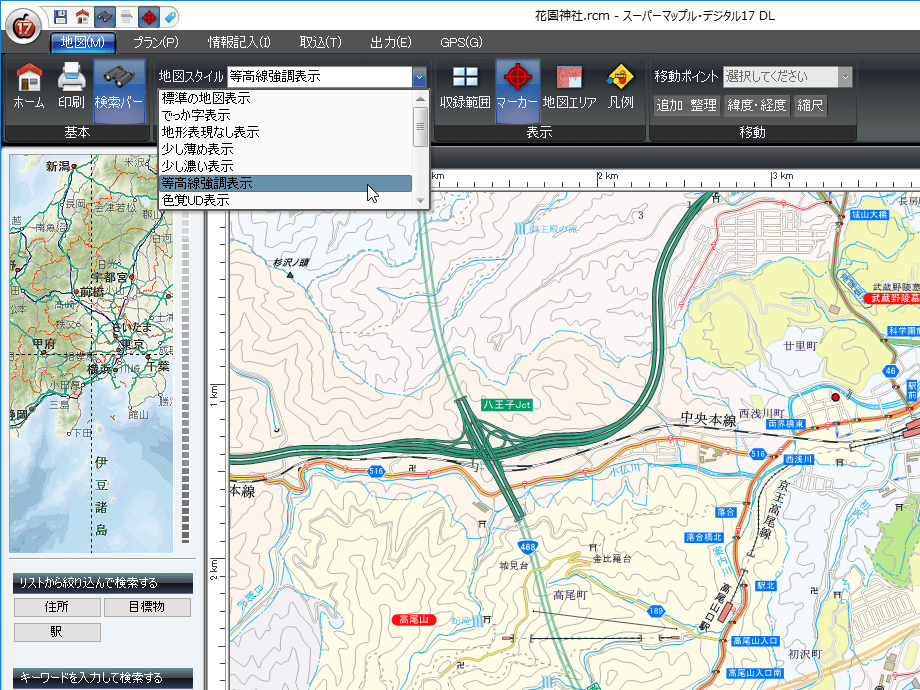Toggle the small binoculars icon in quick access toolbar
Viewport: 920px width, 690px height.
click(104, 17)
